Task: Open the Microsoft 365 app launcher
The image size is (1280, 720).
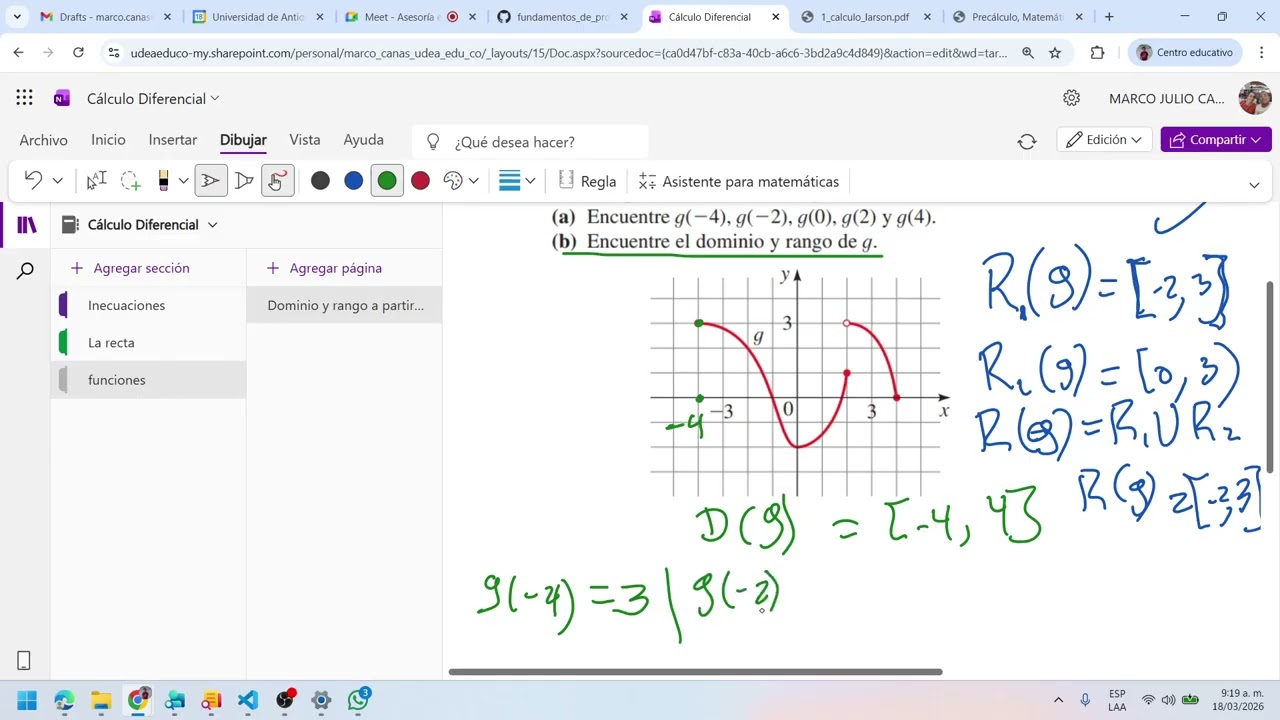Action: pyautogui.click(x=24, y=98)
